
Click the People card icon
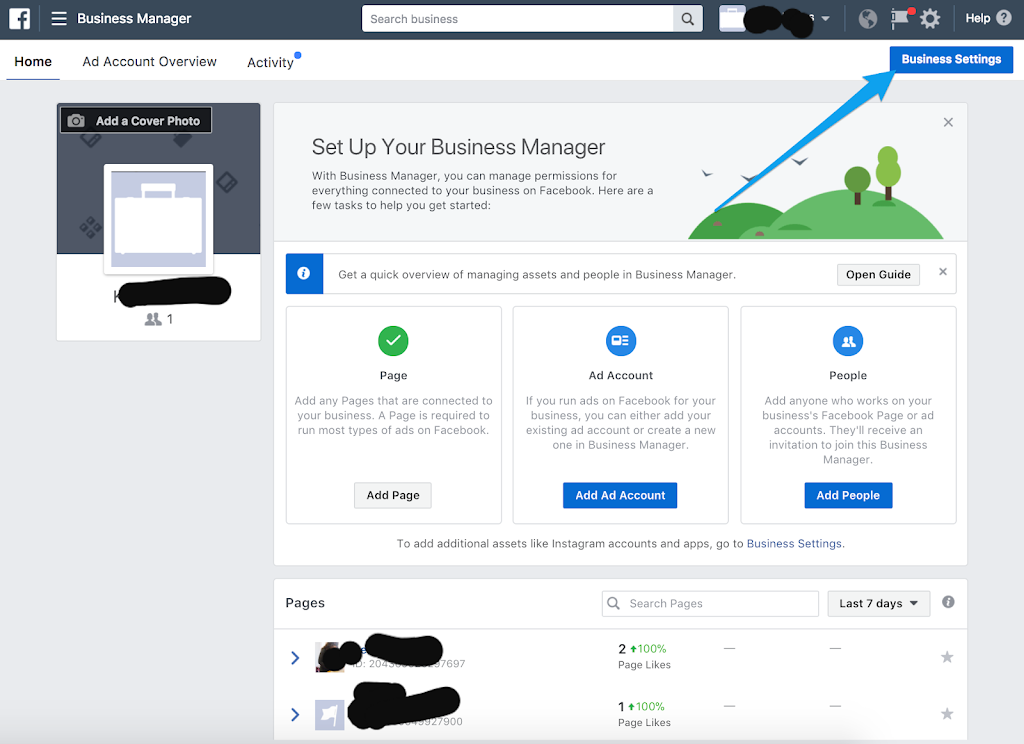(x=848, y=340)
